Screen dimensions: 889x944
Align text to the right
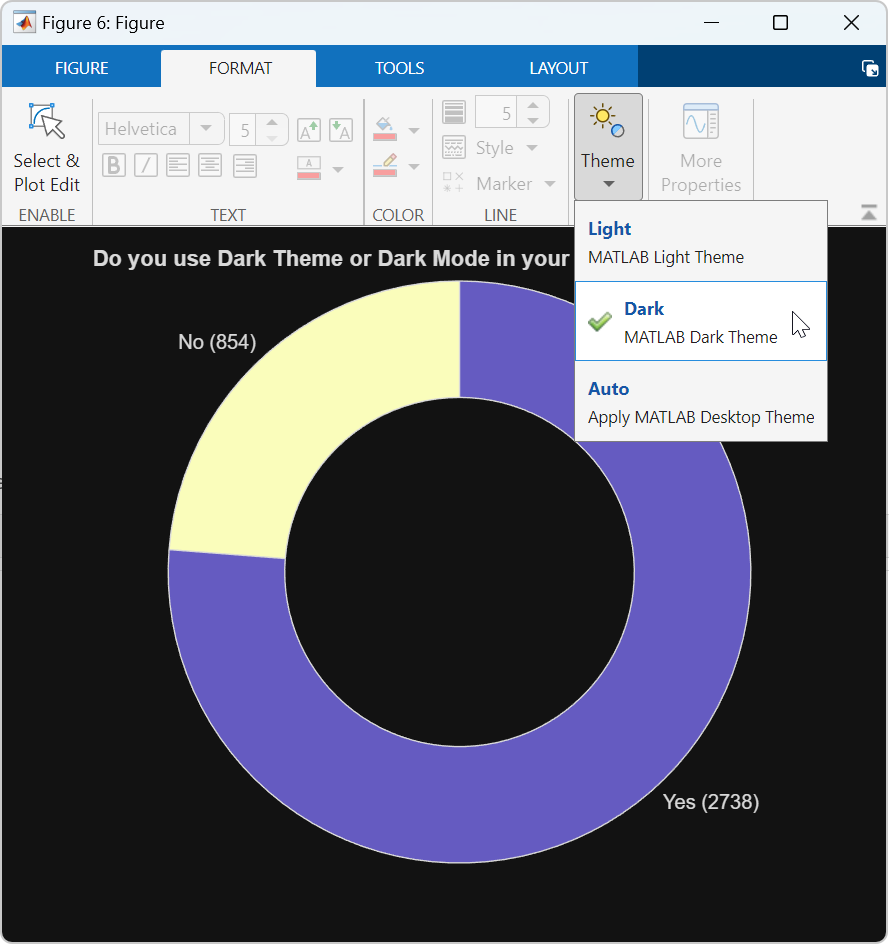[x=244, y=166]
